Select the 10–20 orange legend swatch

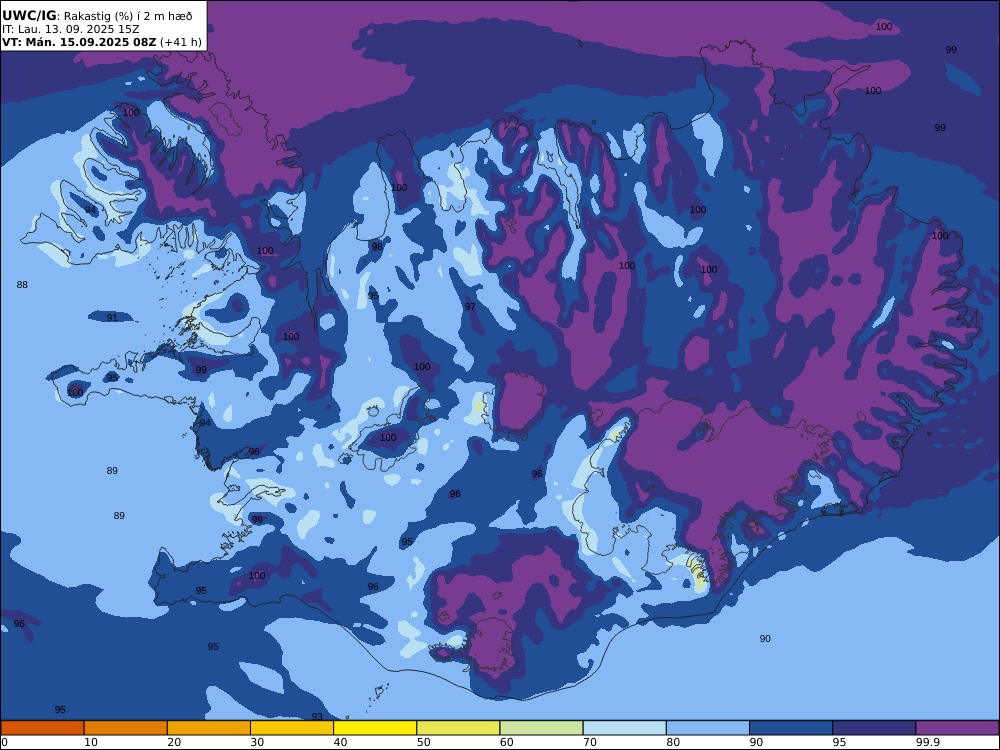click(x=126, y=728)
